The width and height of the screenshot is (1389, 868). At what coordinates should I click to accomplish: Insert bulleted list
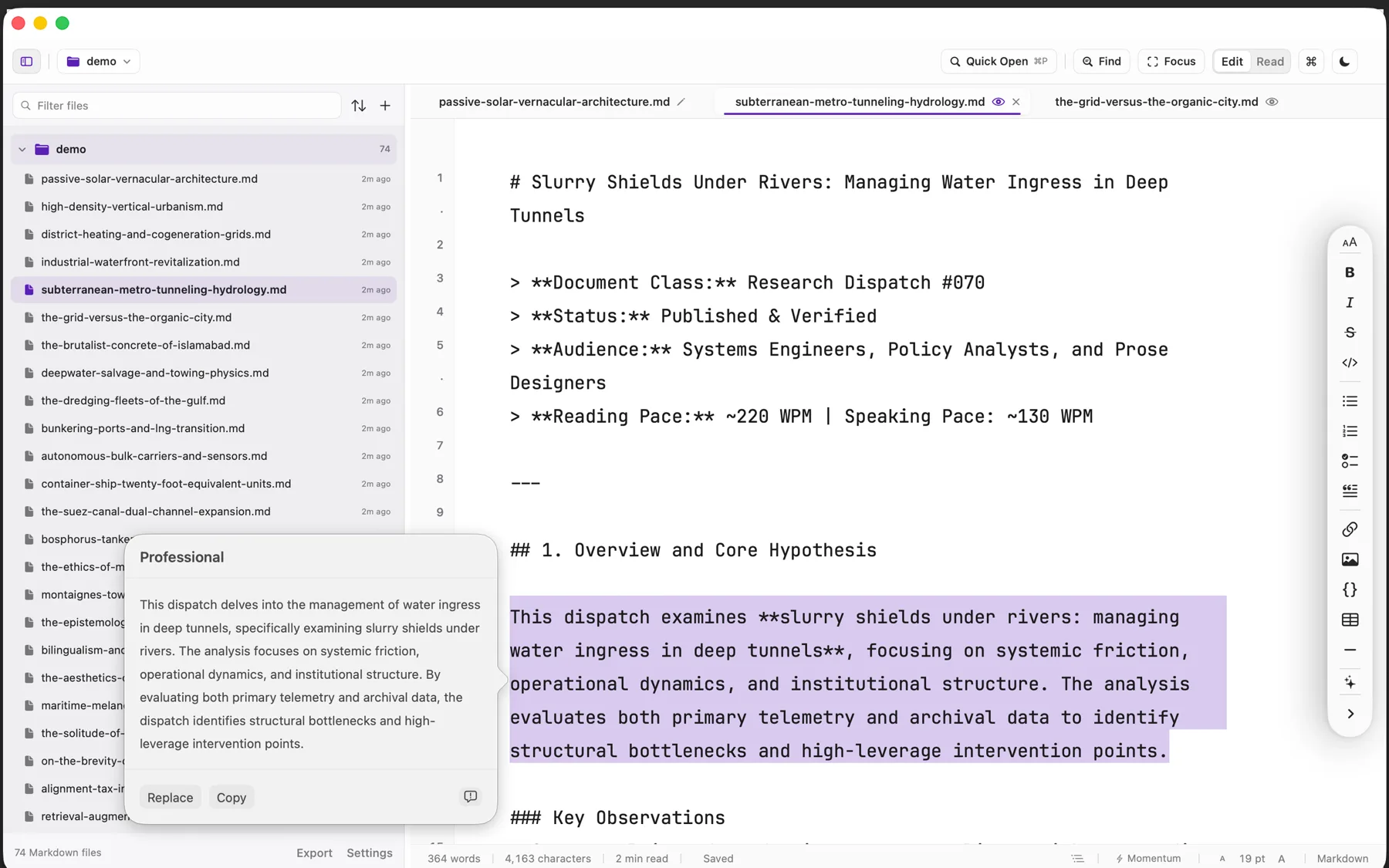(x=1350, y=401)
